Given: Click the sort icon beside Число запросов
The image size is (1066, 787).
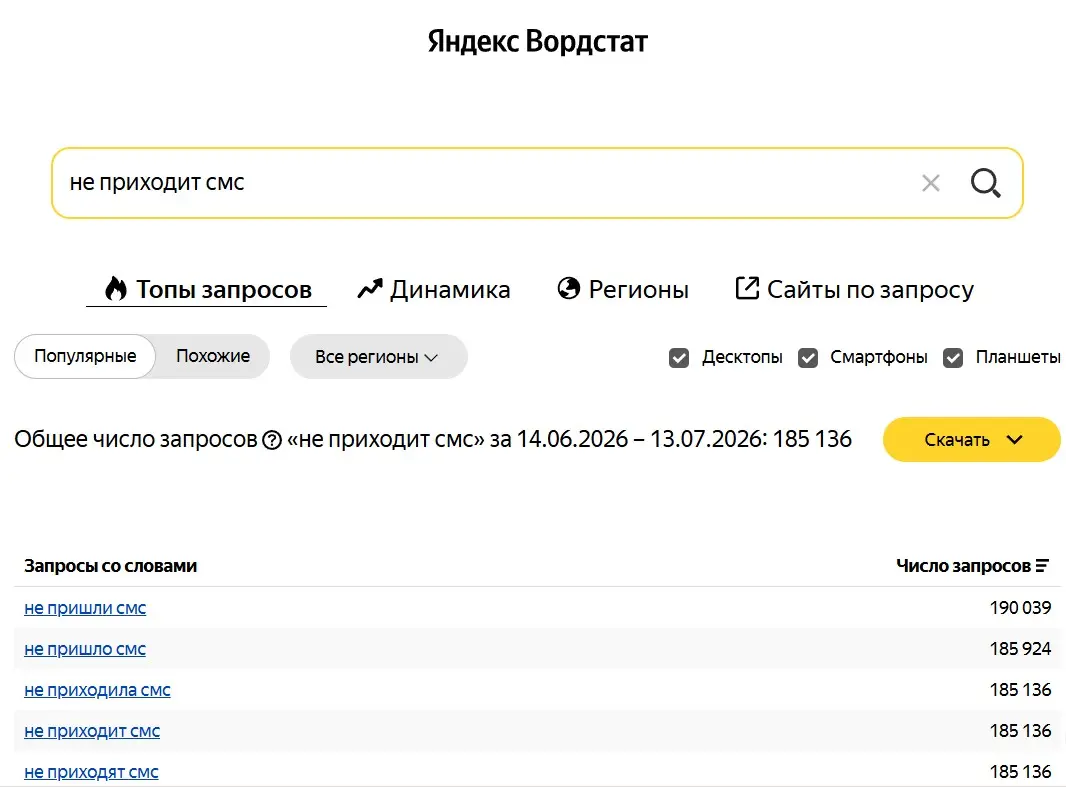Looking at the screenshot, I should 1042,565.
